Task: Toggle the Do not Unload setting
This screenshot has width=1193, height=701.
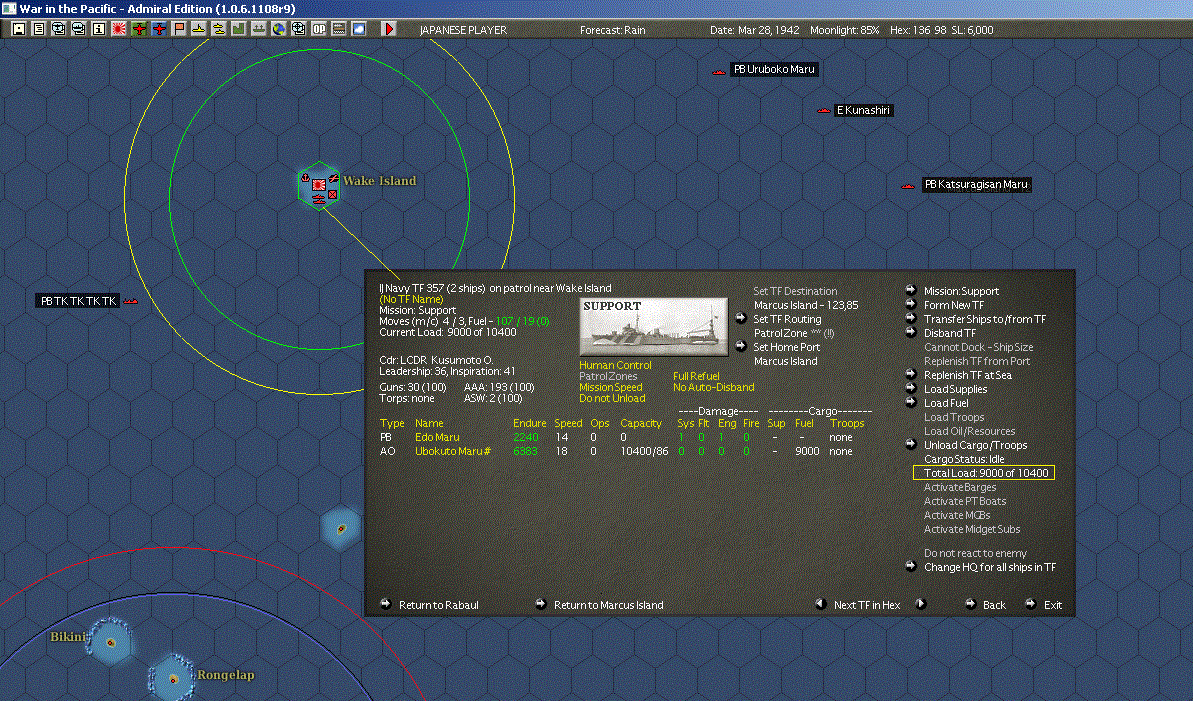Action: click(x=612, y=398)
